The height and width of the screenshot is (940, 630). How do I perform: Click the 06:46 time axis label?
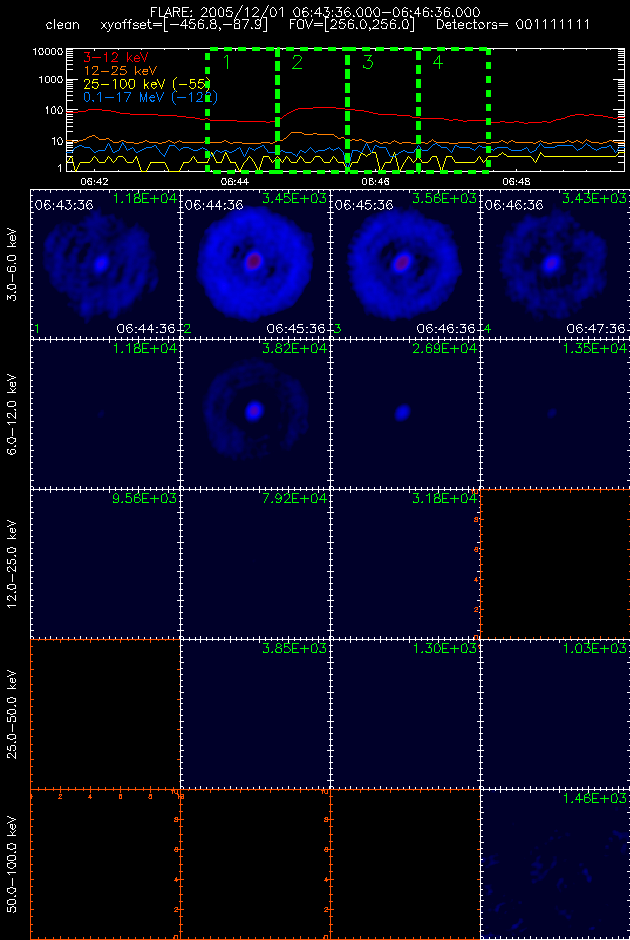coord(376,180)
